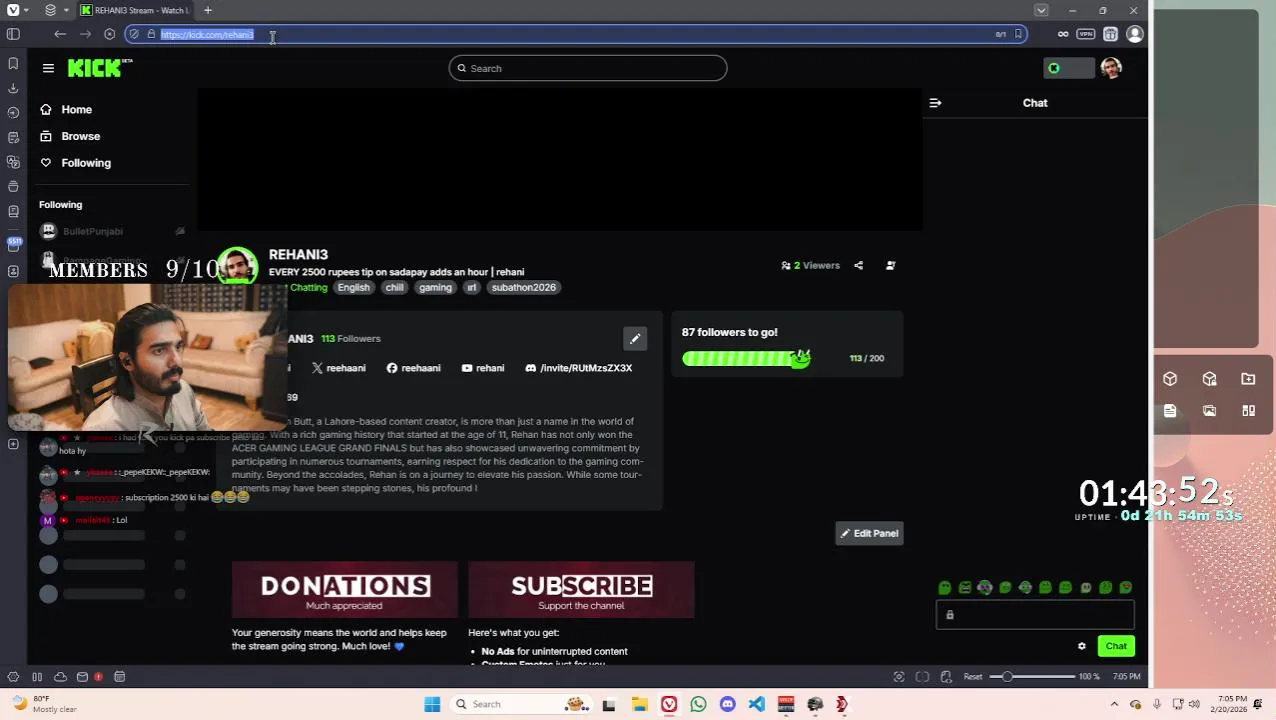The height and width of the screenshot is (720, 1276).
Task: Open WhatsApp from taskbar
Action: click(x=698, y=705)
